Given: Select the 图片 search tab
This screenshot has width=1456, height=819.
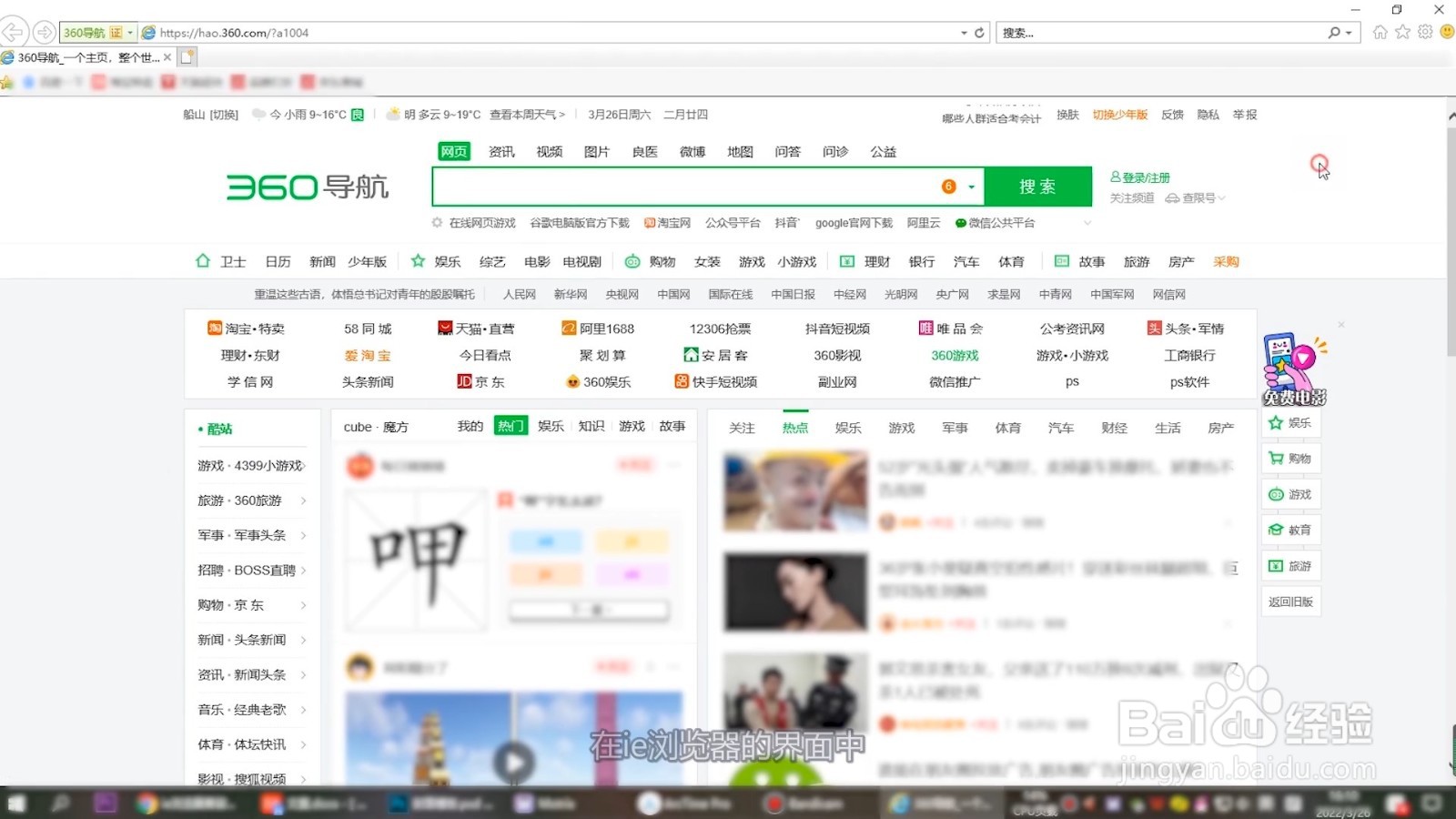Looking at the screenshot, I should [597, 152].
